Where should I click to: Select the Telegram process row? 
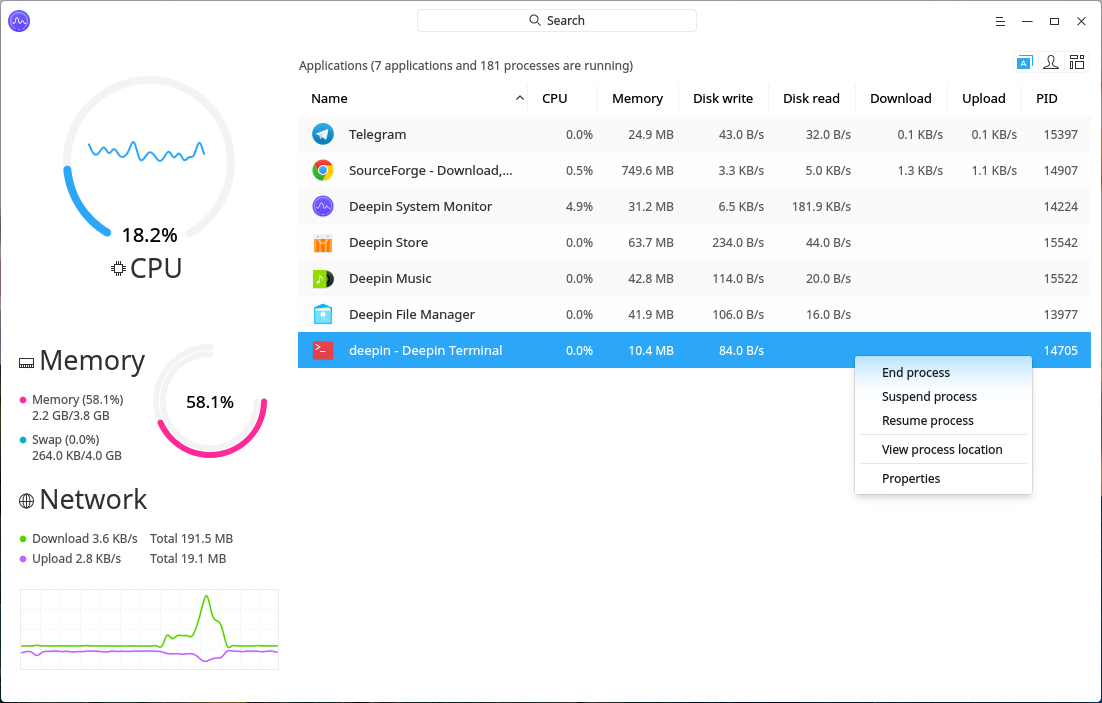coord(694,134)
